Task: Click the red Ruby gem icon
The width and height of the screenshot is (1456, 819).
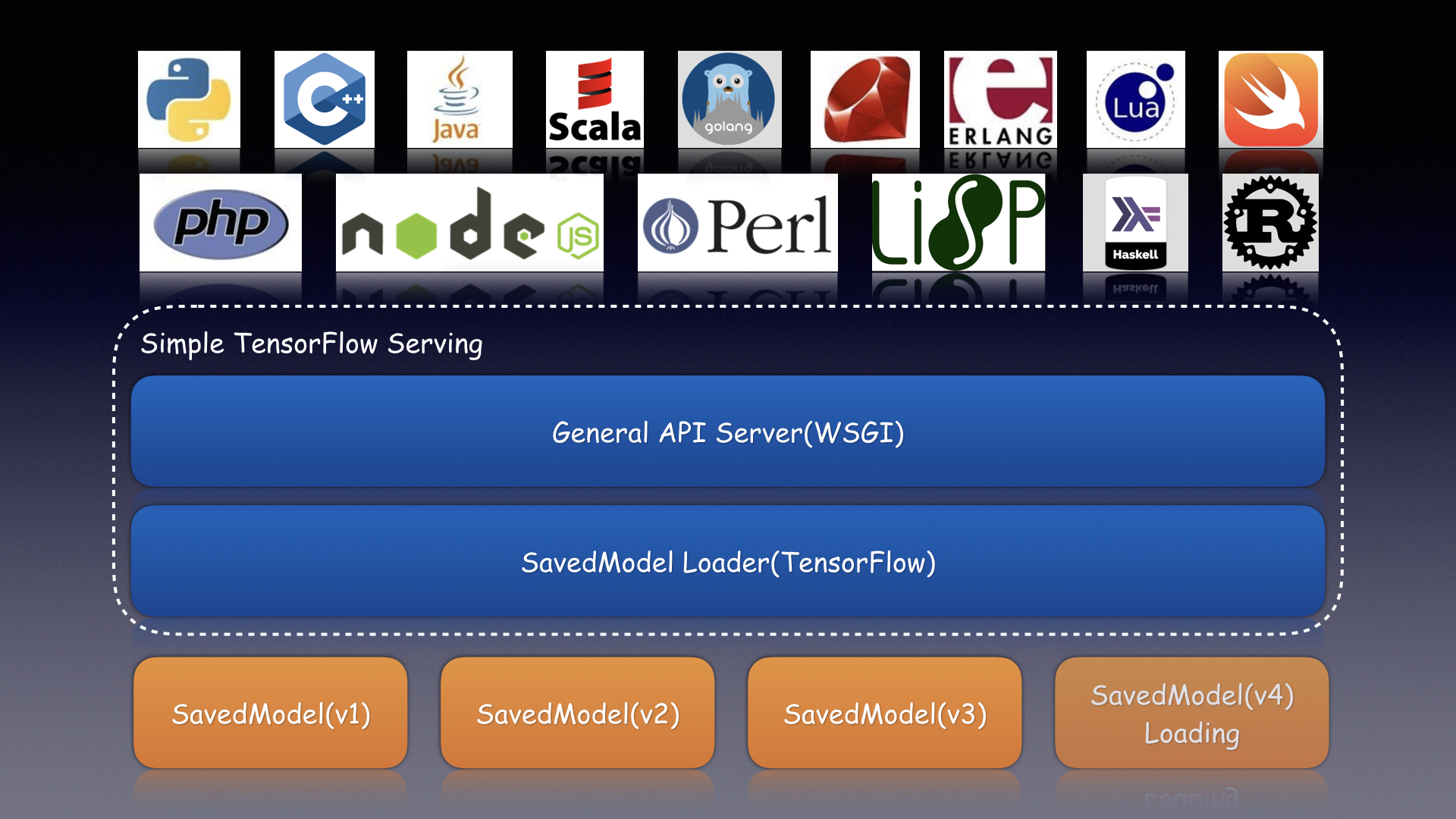Action: (864, 99)
